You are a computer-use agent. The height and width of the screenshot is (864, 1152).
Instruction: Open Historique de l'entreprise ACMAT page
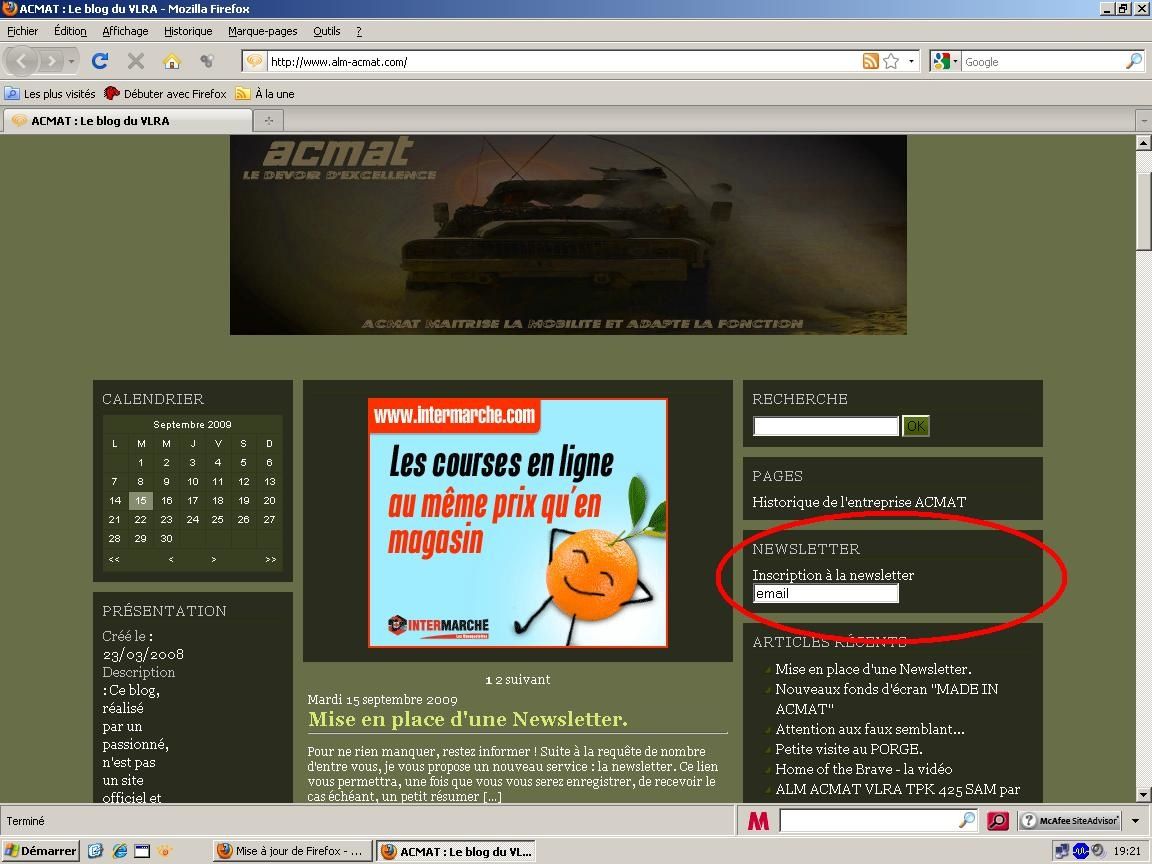859,502
